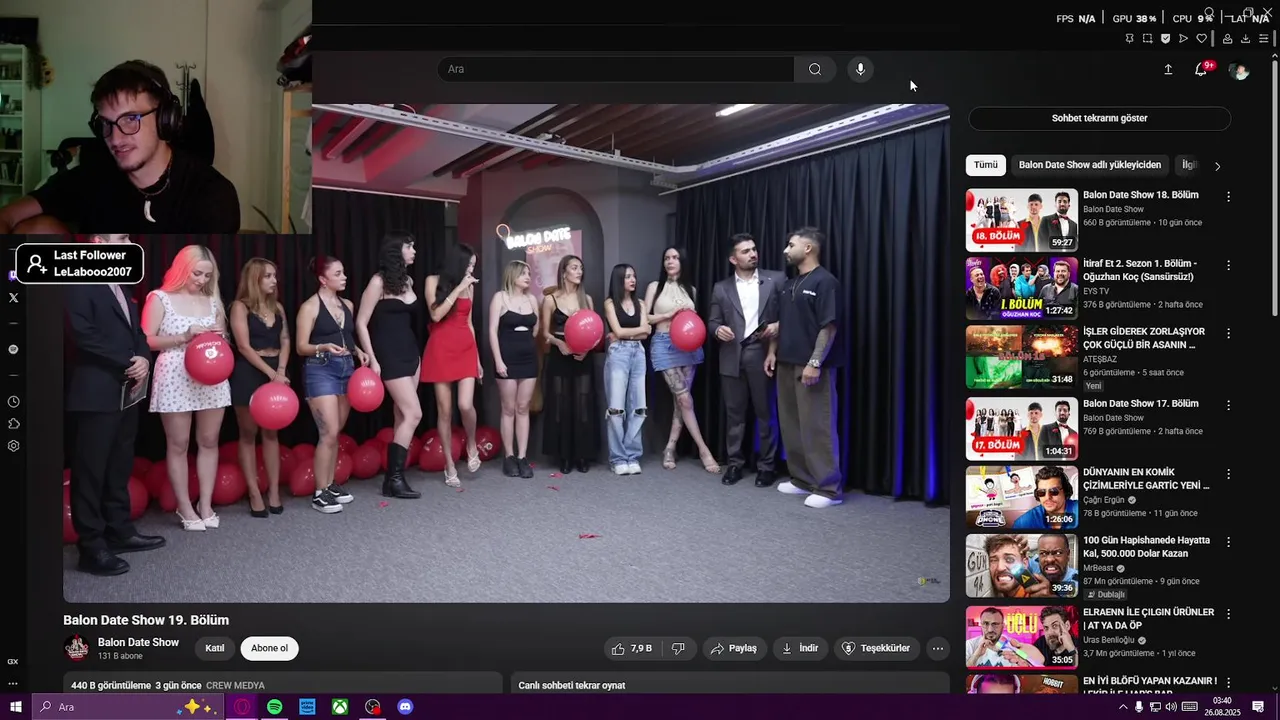
Task: Select the Tümü filter chip
Action: pos(986,165)
